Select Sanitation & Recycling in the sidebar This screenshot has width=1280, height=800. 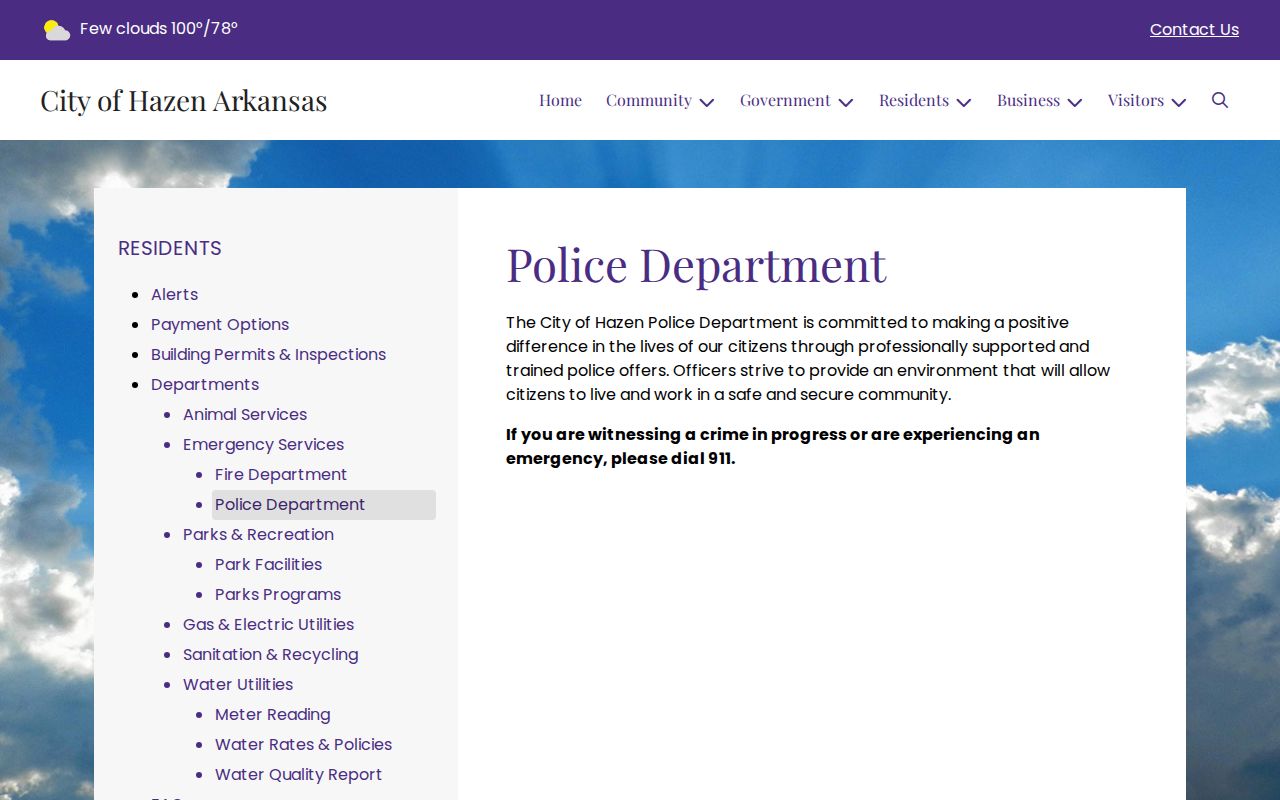coord(270,654)
